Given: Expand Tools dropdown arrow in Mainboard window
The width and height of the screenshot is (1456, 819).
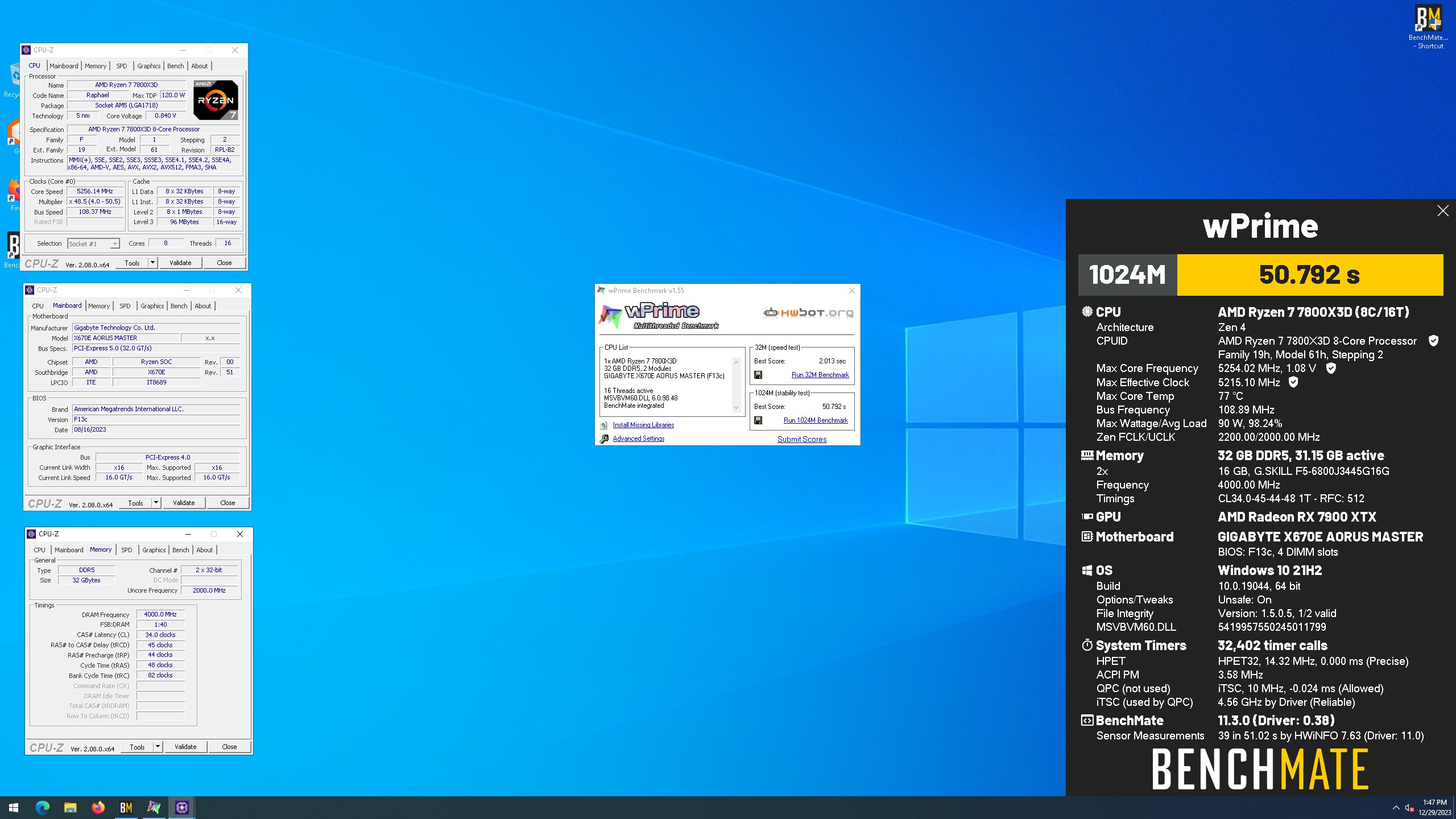Looking at the screenshot, I should tap(156, 503).
